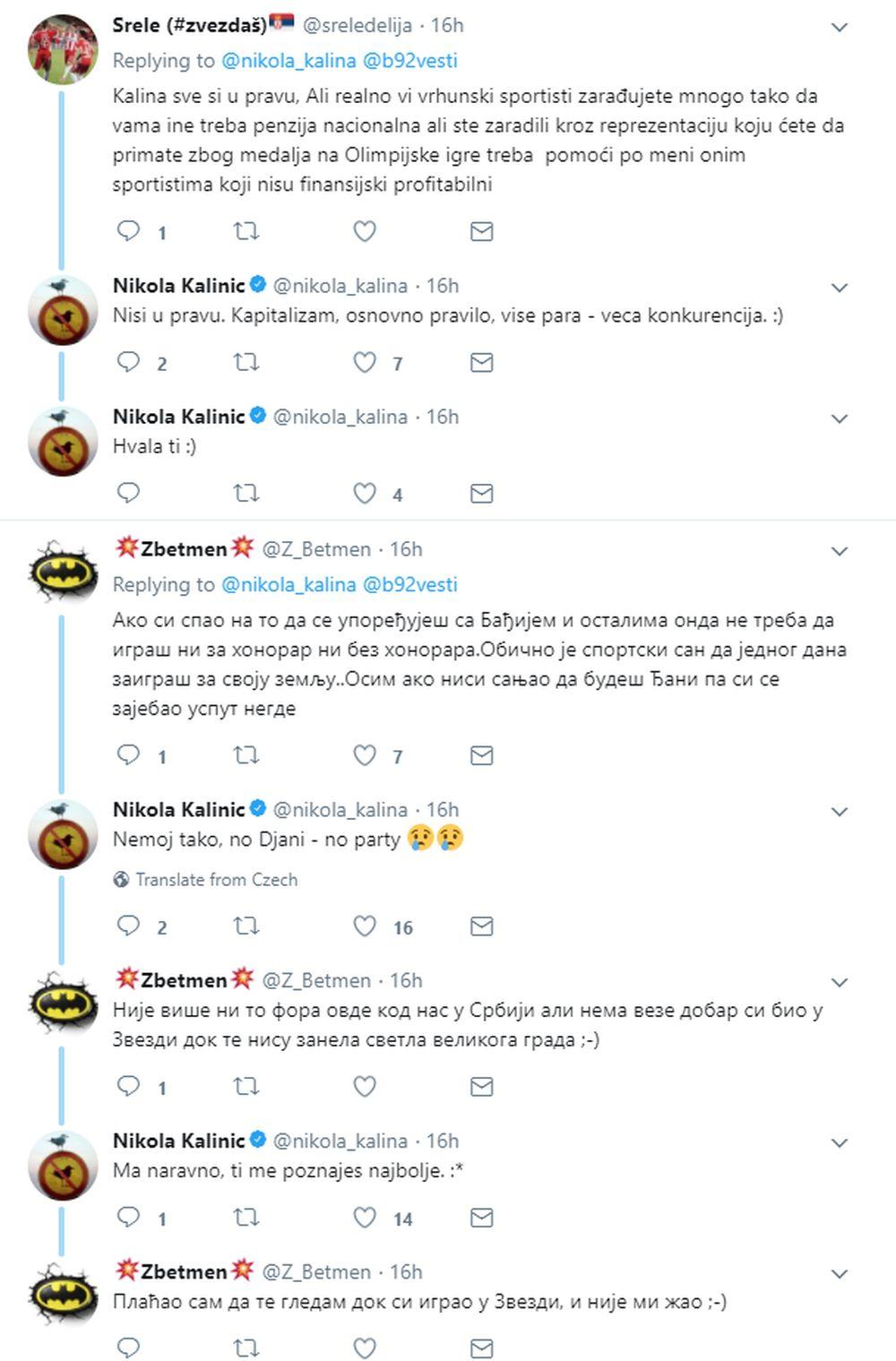This screenshot has height=1361, width=896.
Task: Retweet the 'no Djani - no party' tweet
Action: pos(246,926)
